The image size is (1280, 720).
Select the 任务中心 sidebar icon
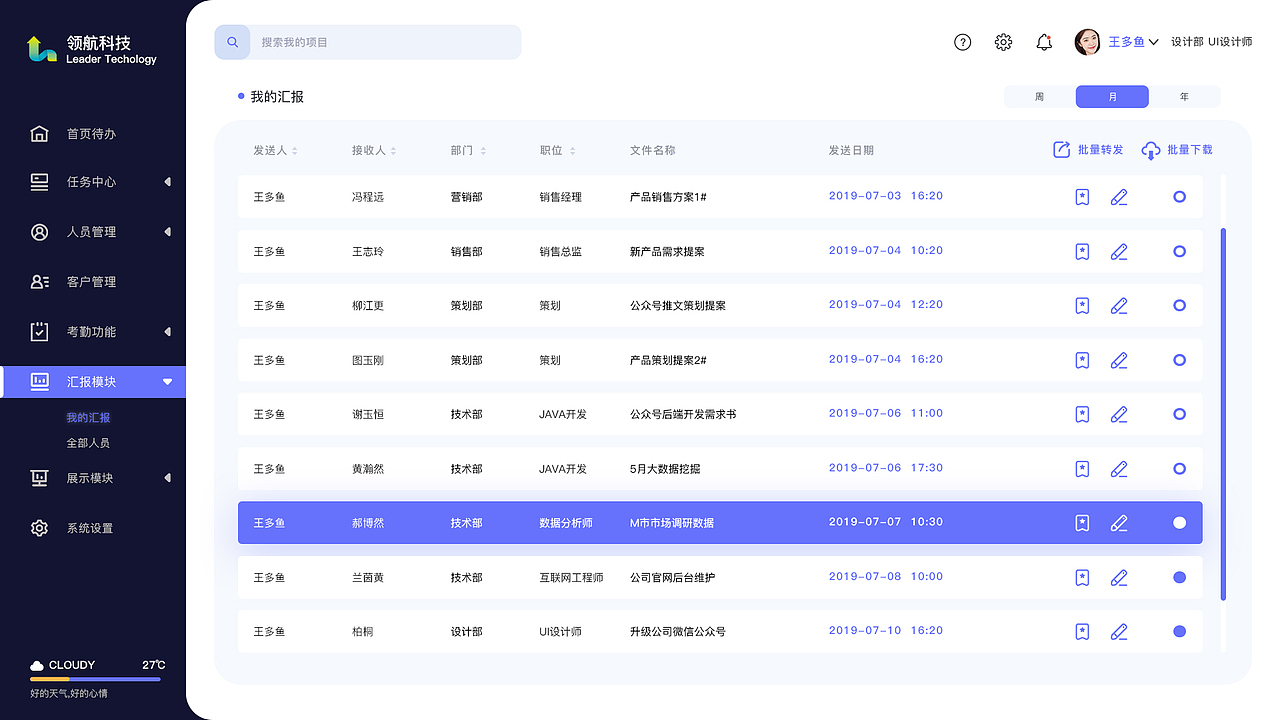(40, 182)
